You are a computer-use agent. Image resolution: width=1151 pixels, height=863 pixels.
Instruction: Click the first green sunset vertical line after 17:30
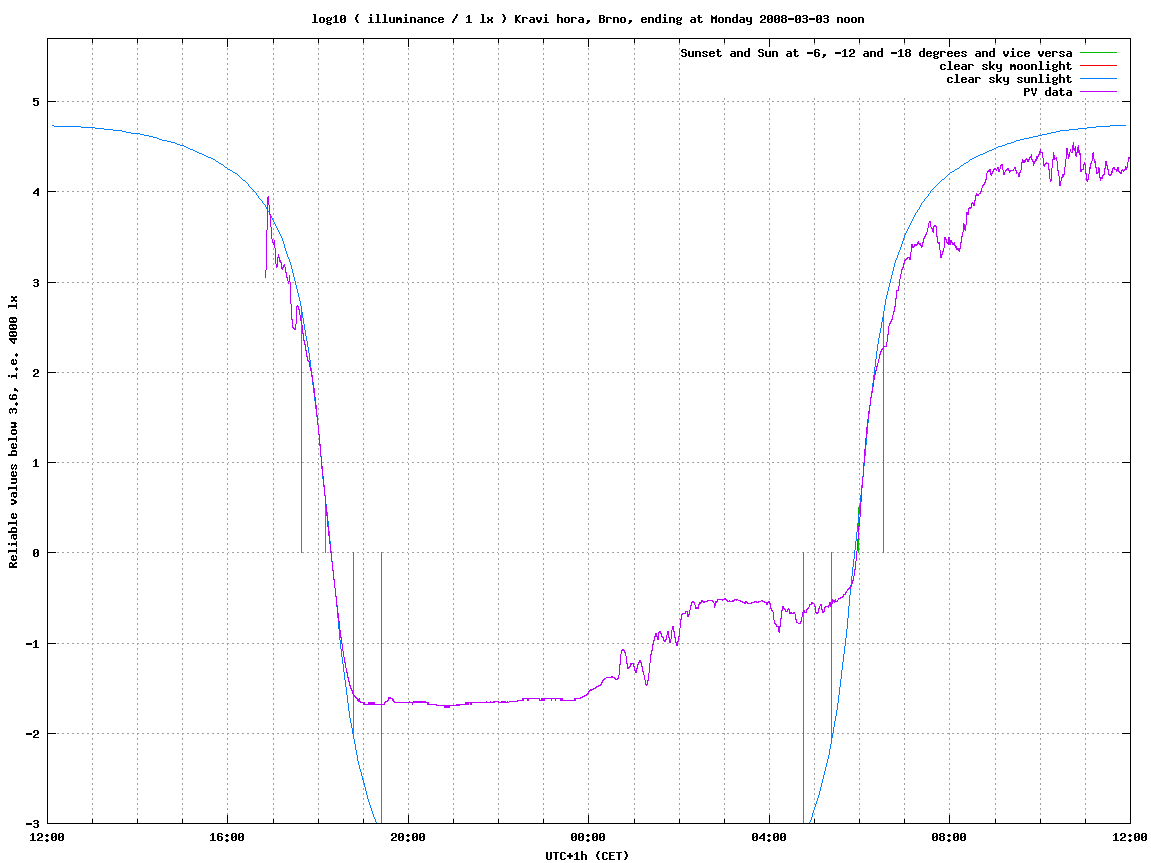(302, 433)
